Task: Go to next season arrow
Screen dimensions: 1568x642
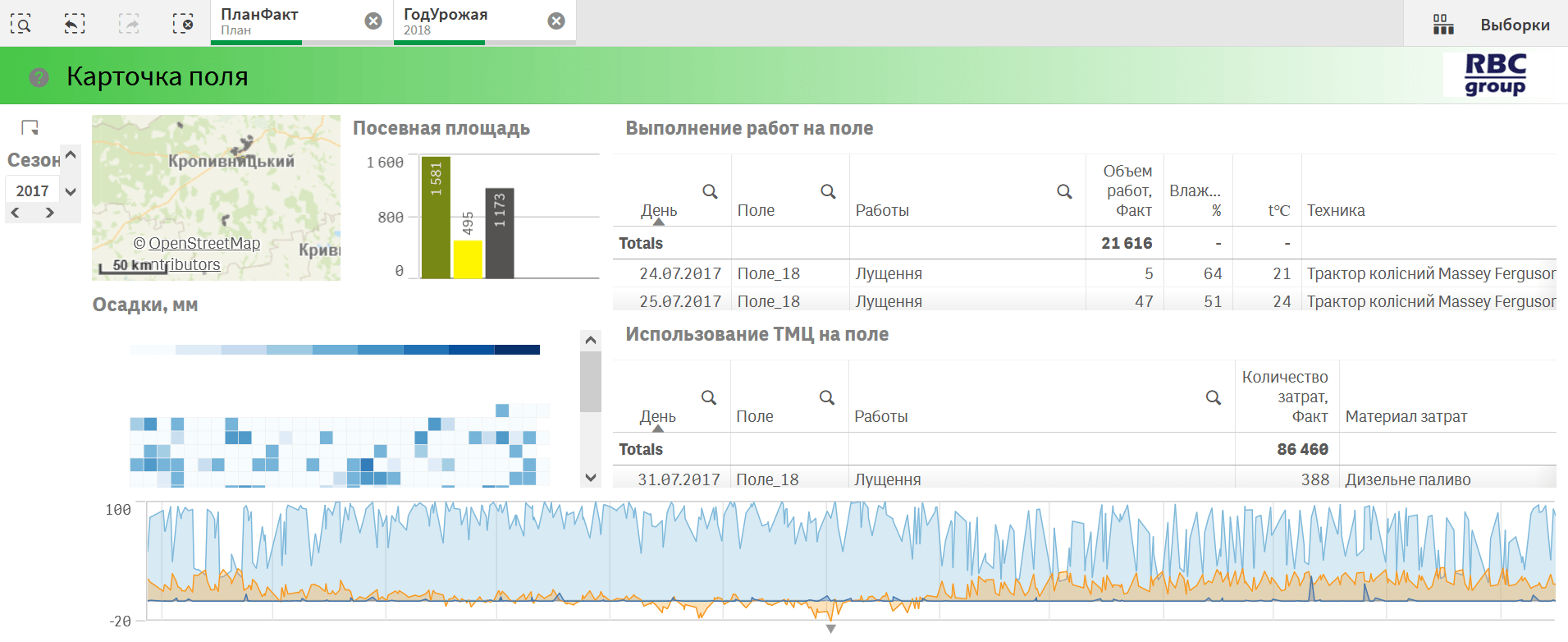Action: pyautogui.click(x=50, y=213)
